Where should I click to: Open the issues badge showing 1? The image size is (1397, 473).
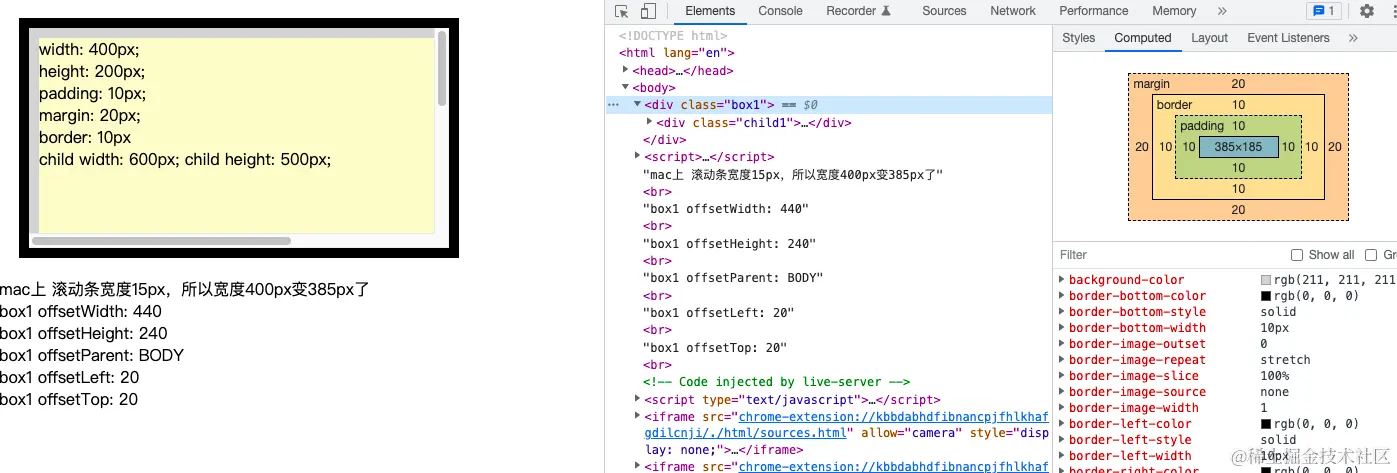[x=1324, y=11]
